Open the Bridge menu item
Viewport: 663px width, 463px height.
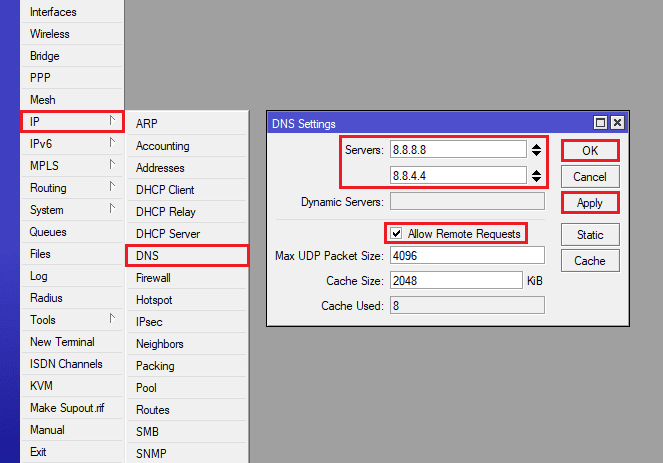(72, 56)
